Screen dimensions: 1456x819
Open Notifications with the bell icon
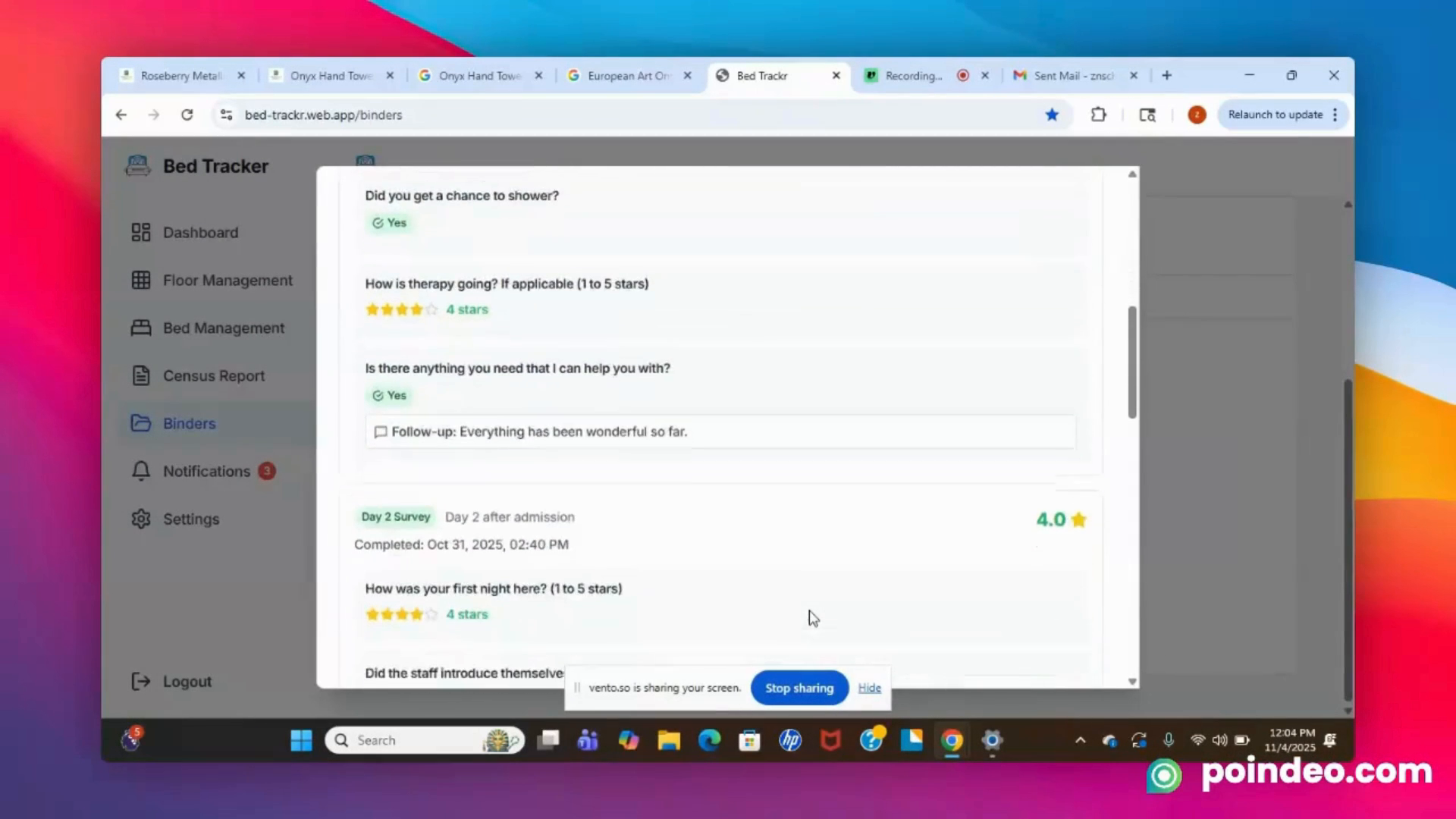[x=141, y=471]
